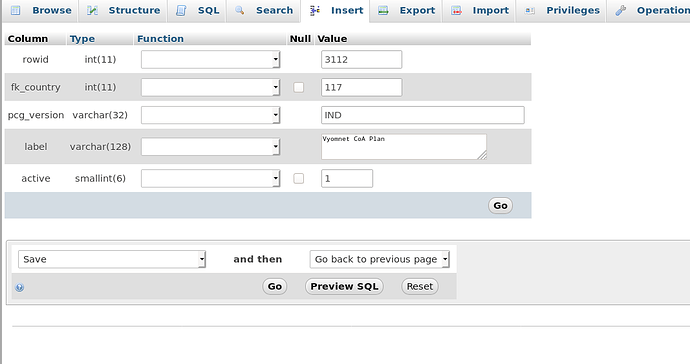Click the Structure tab icon
This screenshot has width=690, height=364.
click(x=92, y=10)
